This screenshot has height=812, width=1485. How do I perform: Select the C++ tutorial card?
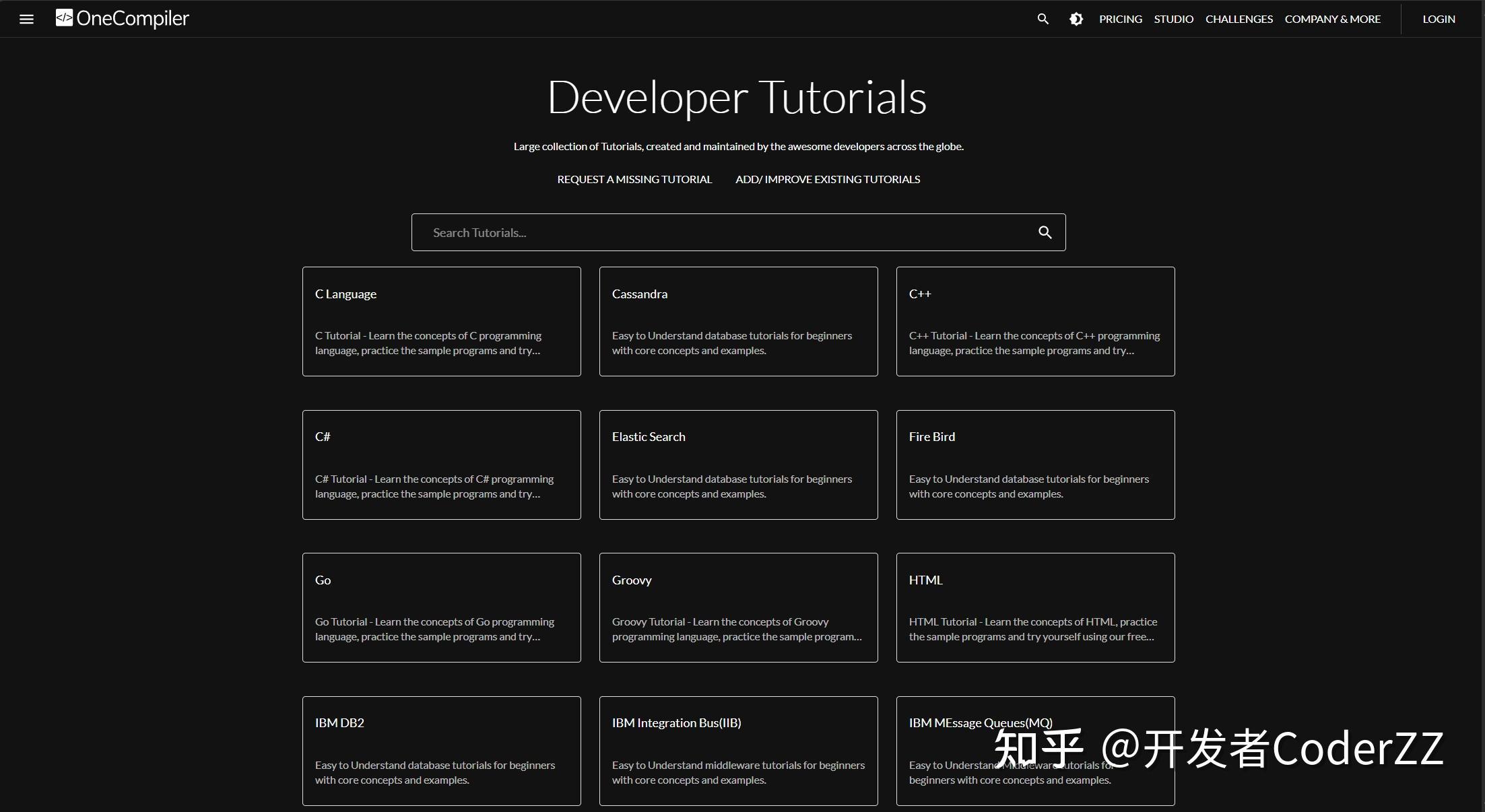point(1035,321)
